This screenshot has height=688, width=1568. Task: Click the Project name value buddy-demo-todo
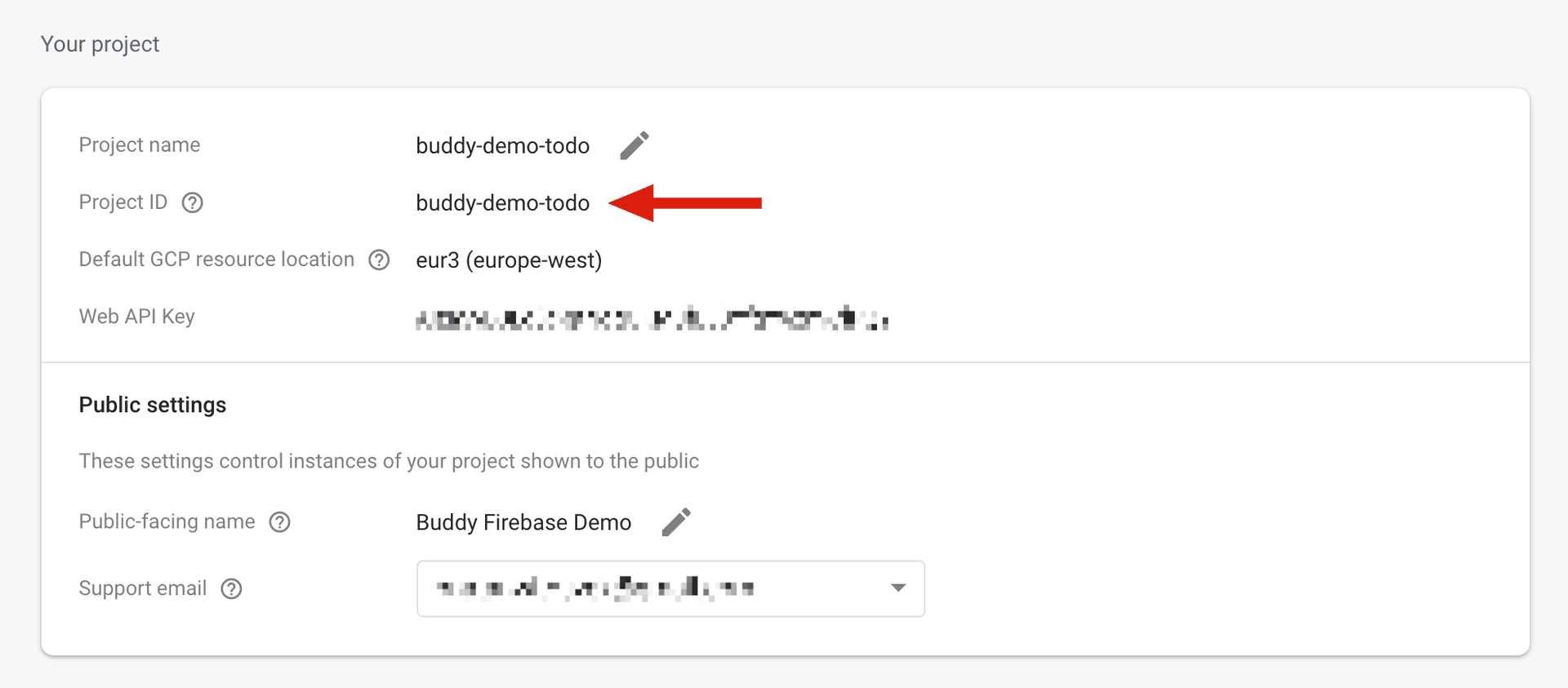click(x=502, y=146)
